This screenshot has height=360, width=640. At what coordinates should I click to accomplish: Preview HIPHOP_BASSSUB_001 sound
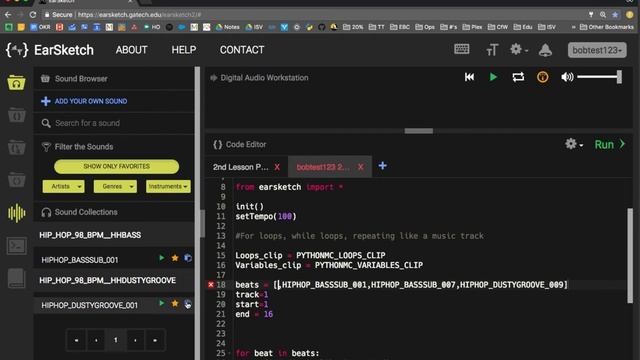point(162,258)
